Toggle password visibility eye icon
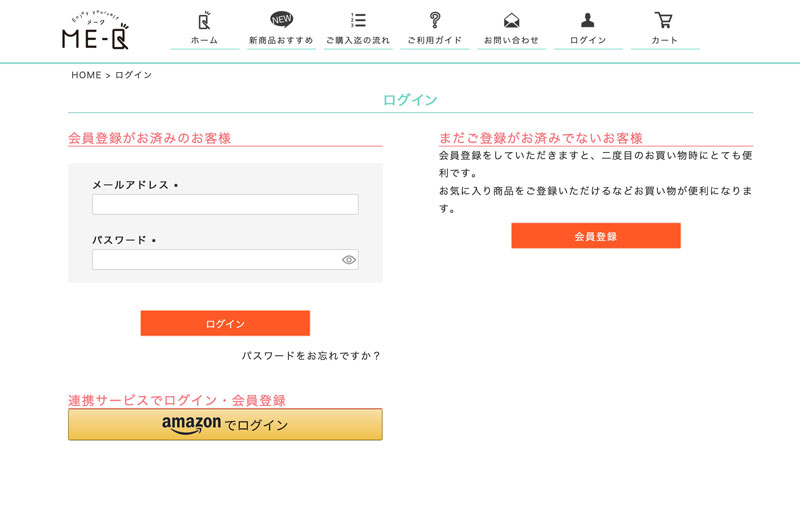The width and height of the screenshot is (800, 531). 348,260
